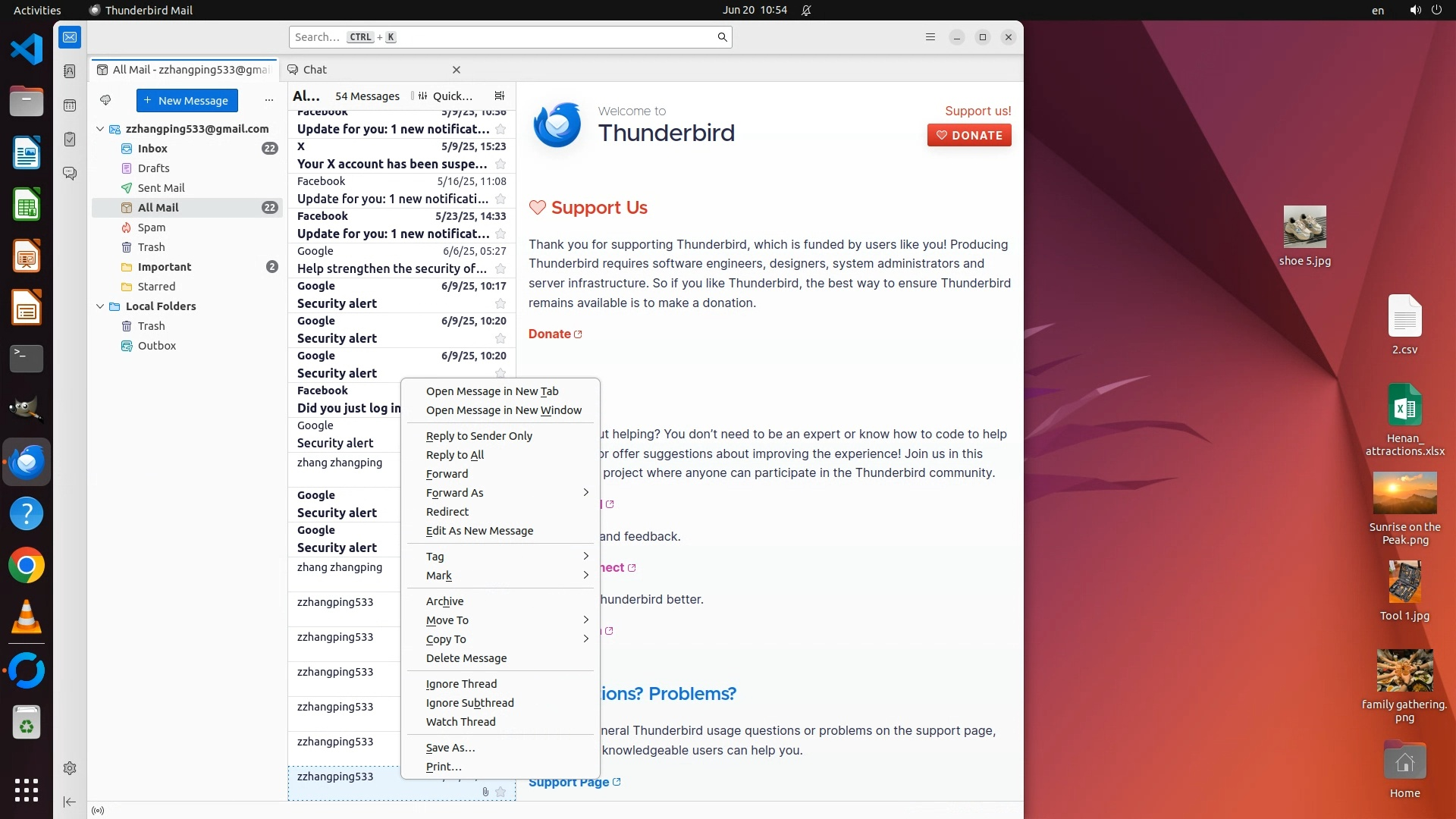
Task: Toggle Quick Filter bar
Action: 446,96
